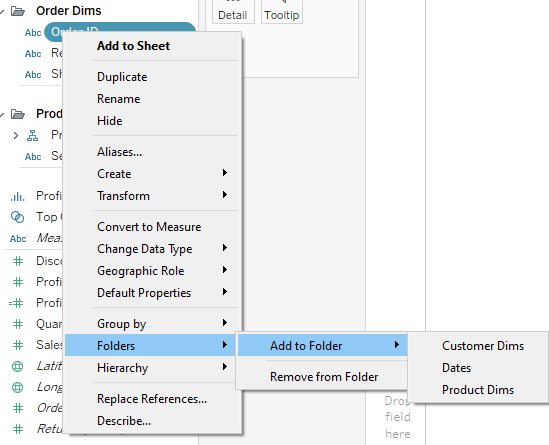Screen dimensions: 549x445
Task: Click the number icon beside Quan field
Action: pos(18,324)
